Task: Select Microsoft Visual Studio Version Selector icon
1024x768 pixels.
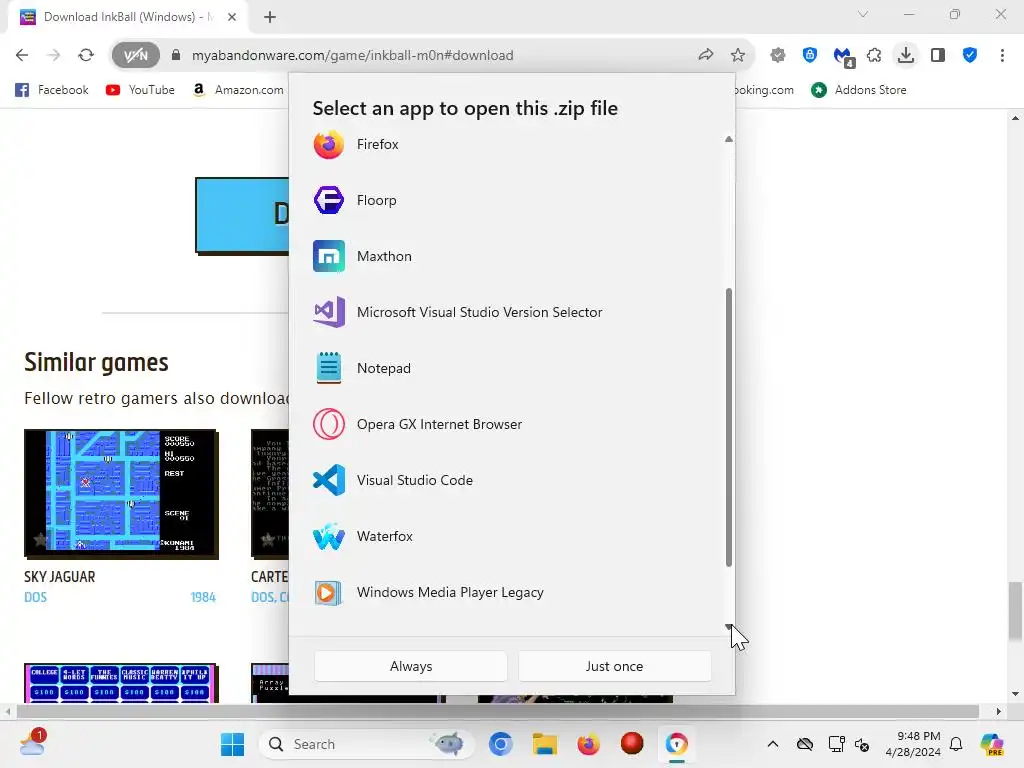Action: (328, 312)
